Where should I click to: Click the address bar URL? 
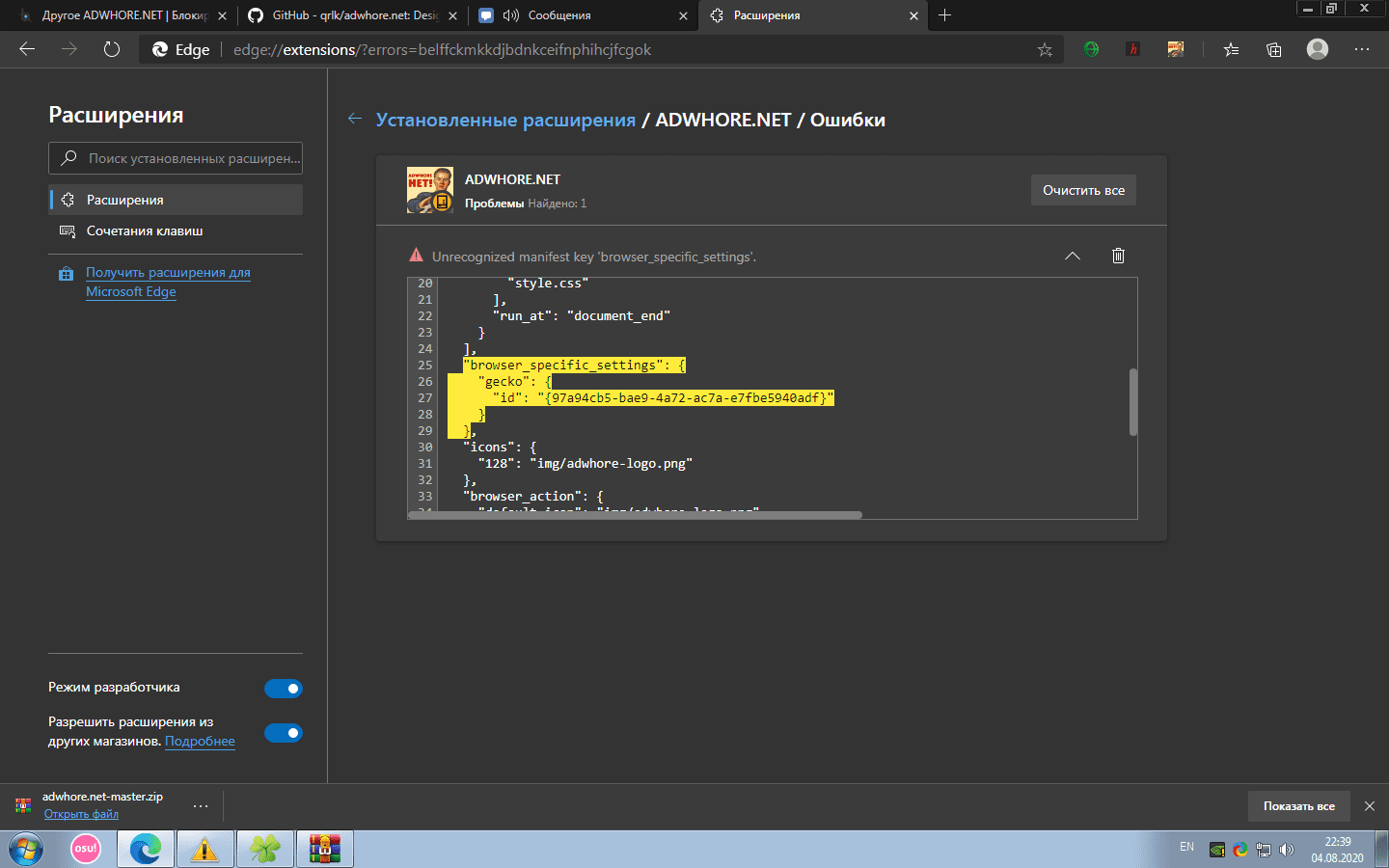coord(442,49)
